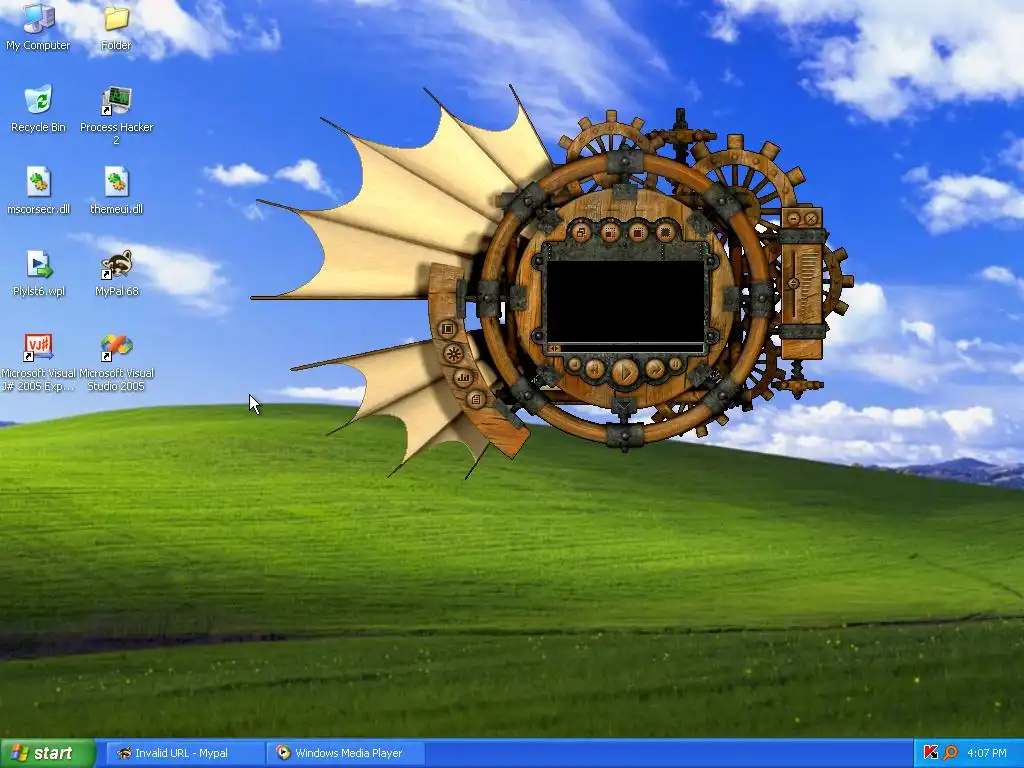This screenshot has height=768, width=1024.
Task: Skip to next track in media player
Action: (x=655, y=369)
